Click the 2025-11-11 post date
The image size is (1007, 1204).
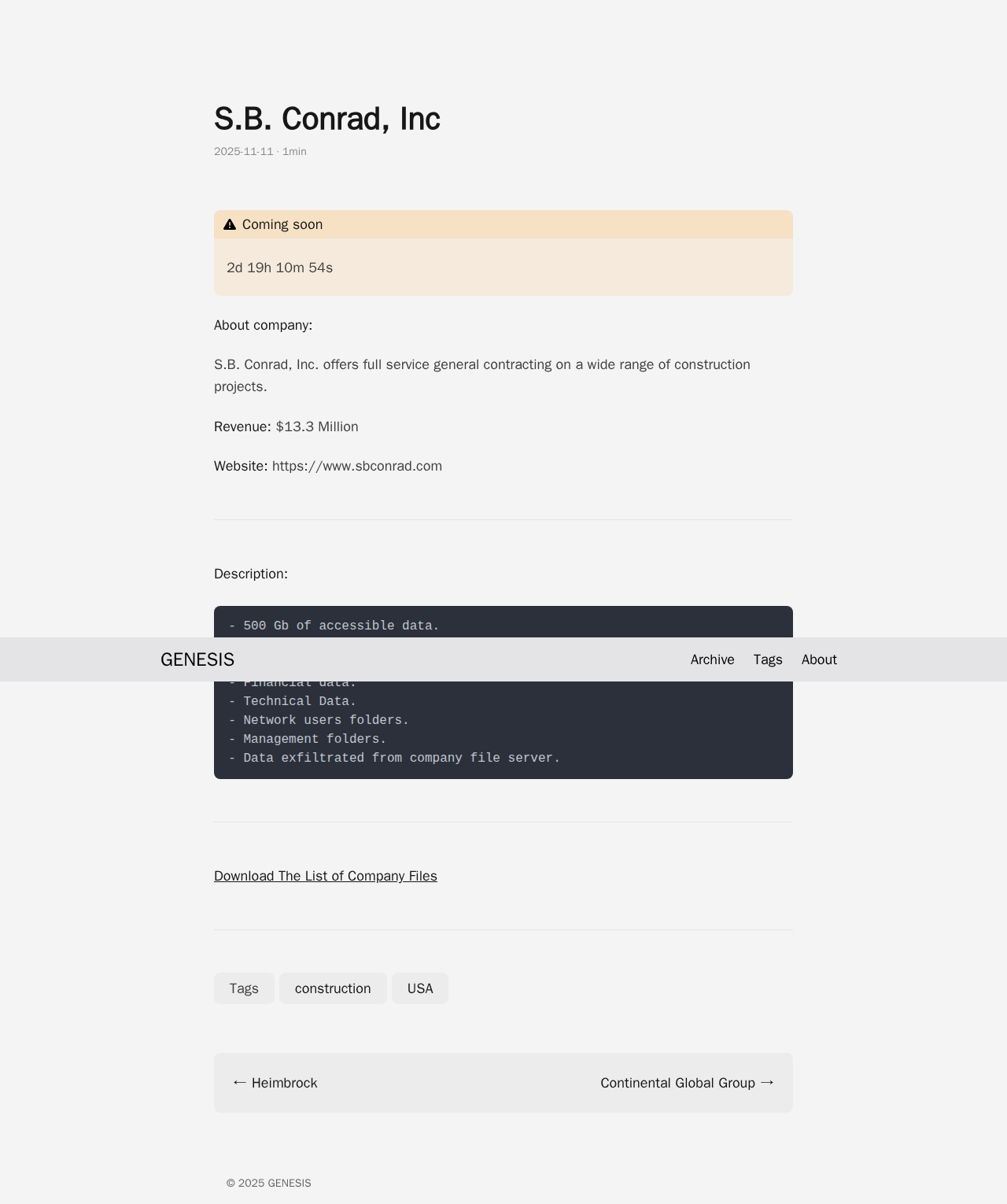coord(244,151)
